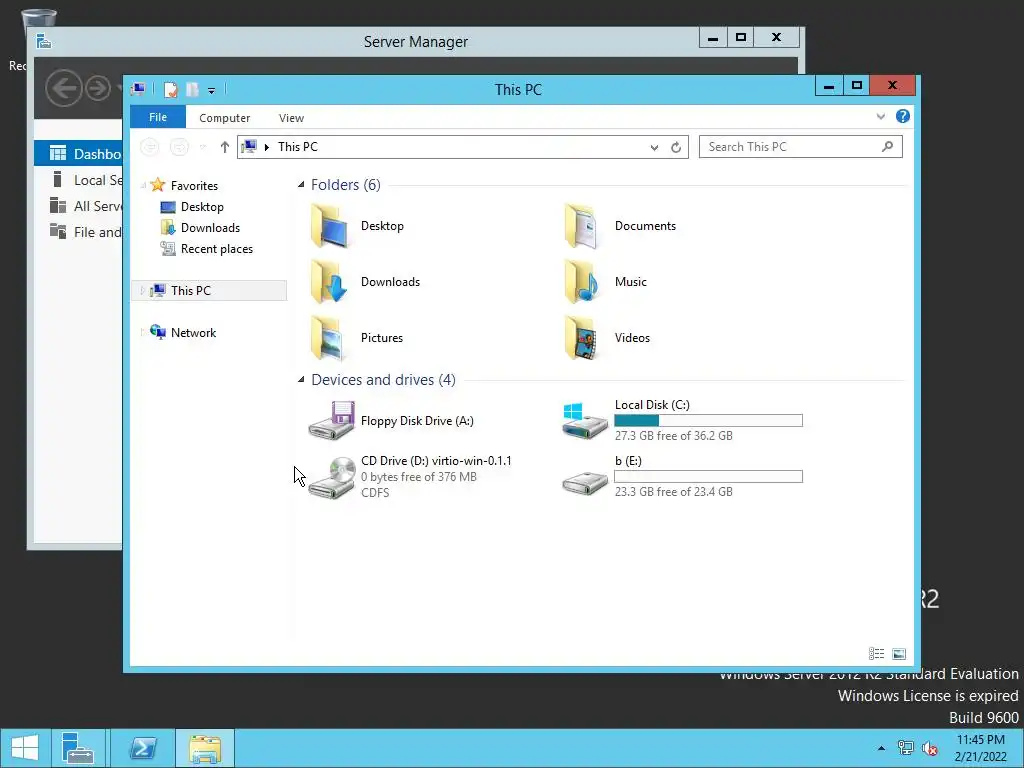Open the address bar history dropdown

point(654,148)
